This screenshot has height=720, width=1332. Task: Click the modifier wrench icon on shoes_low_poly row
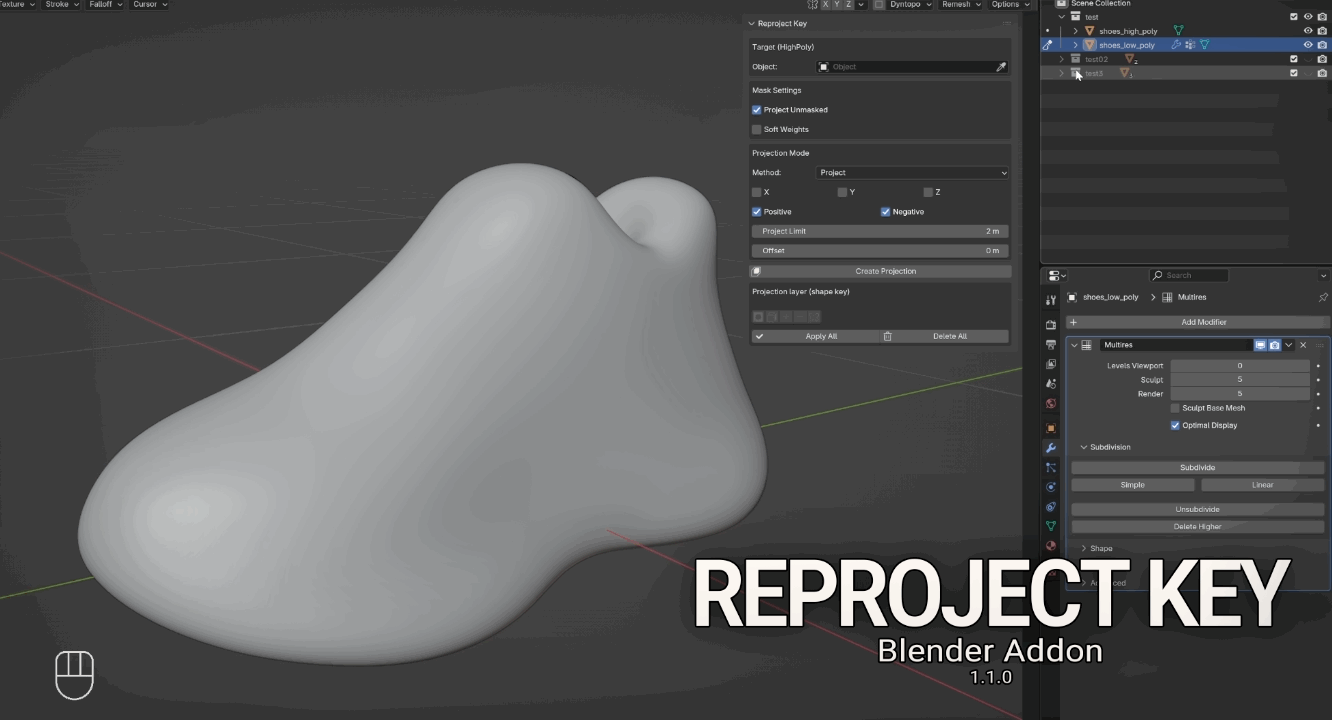[1177, 45]
